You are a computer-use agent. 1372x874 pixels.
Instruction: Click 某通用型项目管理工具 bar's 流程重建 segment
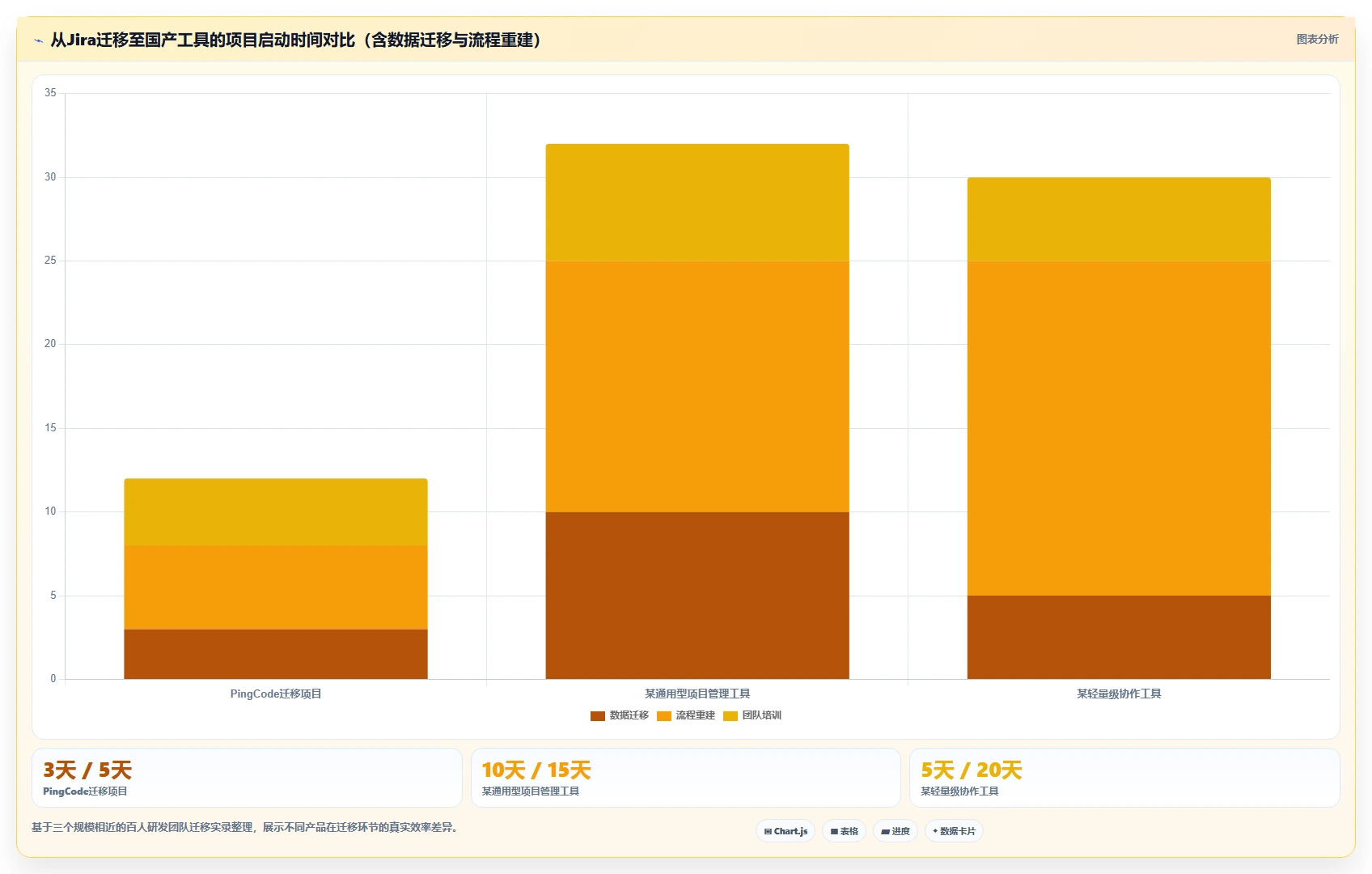[697, 386]
